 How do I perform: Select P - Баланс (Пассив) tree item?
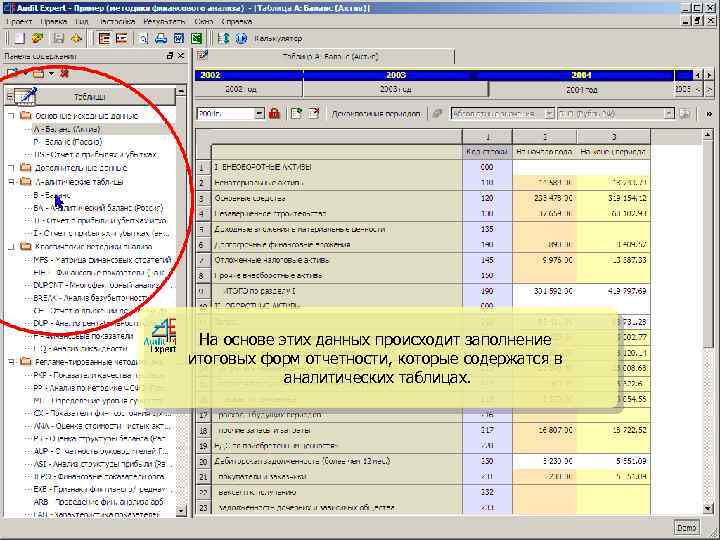click(68, 142)
